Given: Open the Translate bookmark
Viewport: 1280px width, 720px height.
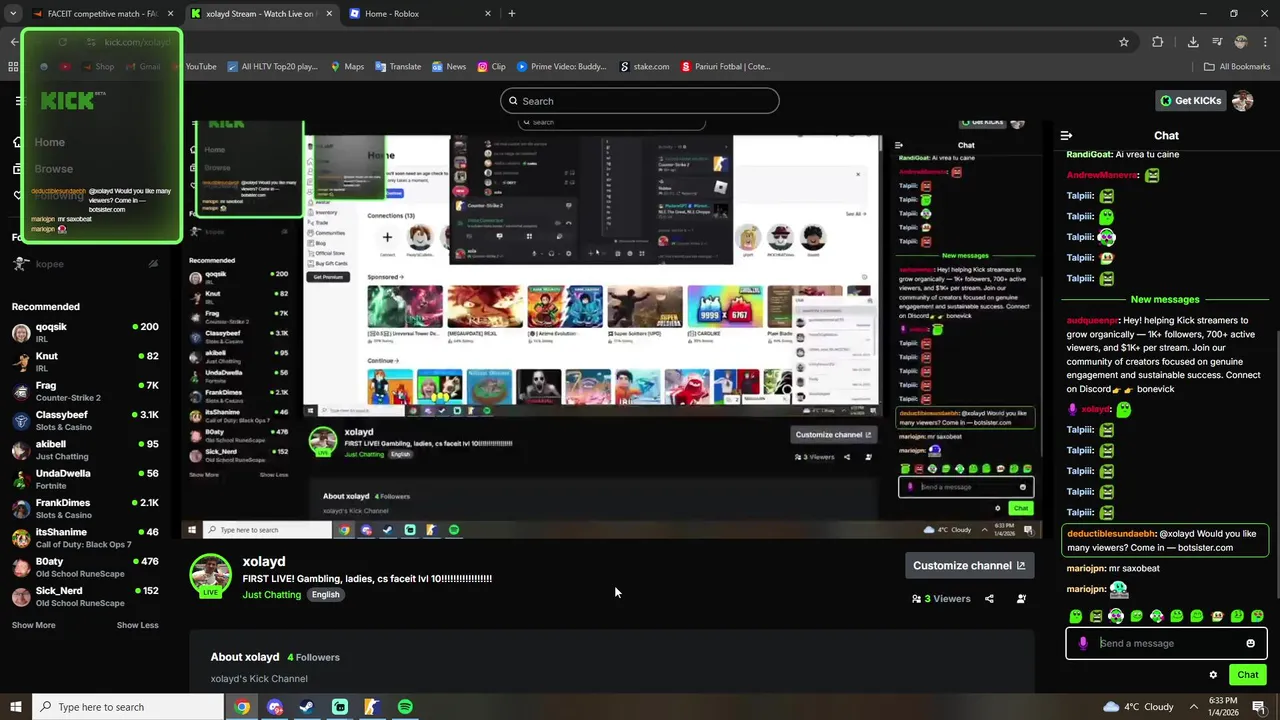Looking at the screenshot, I should [398, 67].
